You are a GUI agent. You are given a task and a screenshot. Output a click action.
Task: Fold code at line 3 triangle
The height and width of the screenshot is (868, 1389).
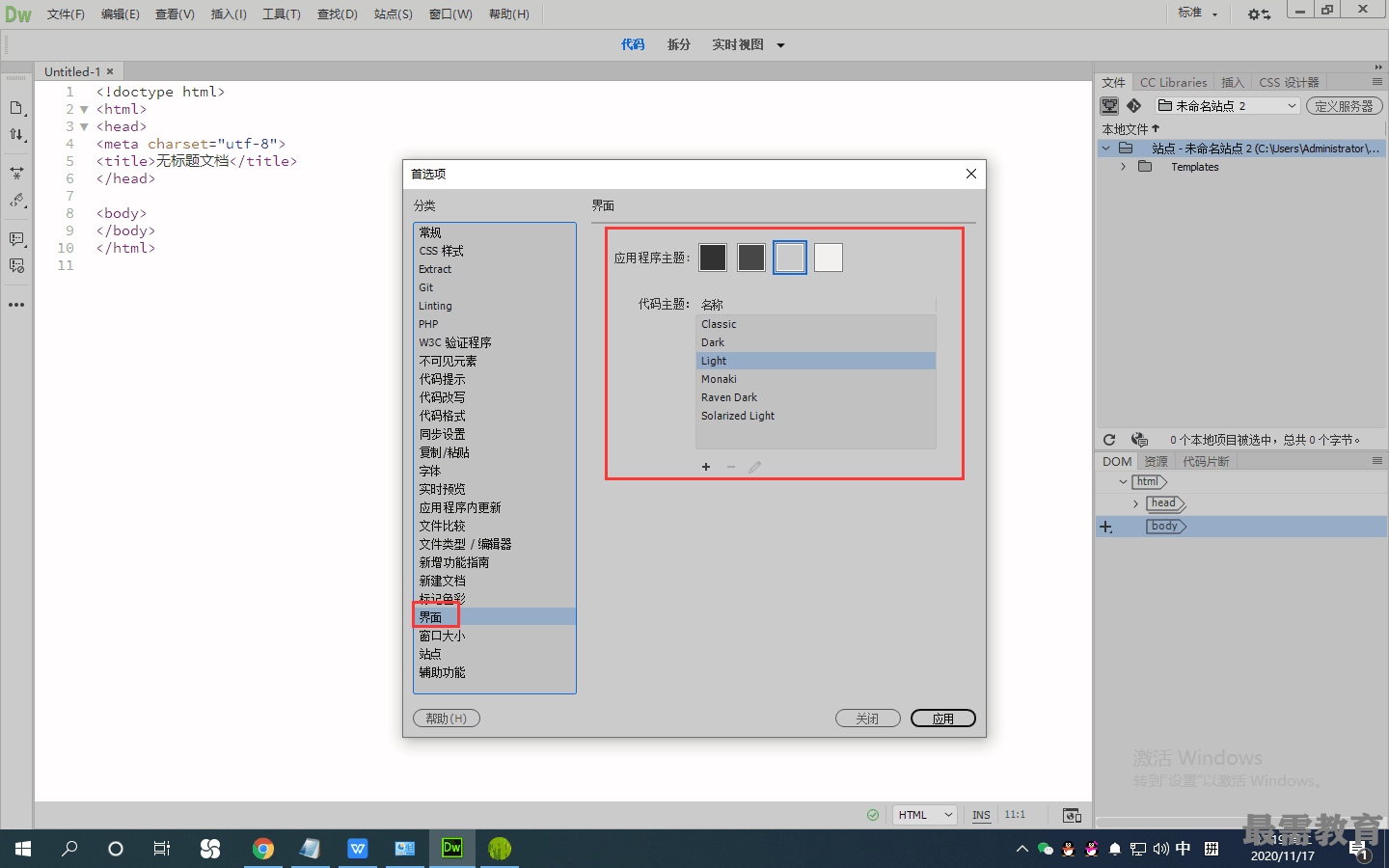point(84,127)
